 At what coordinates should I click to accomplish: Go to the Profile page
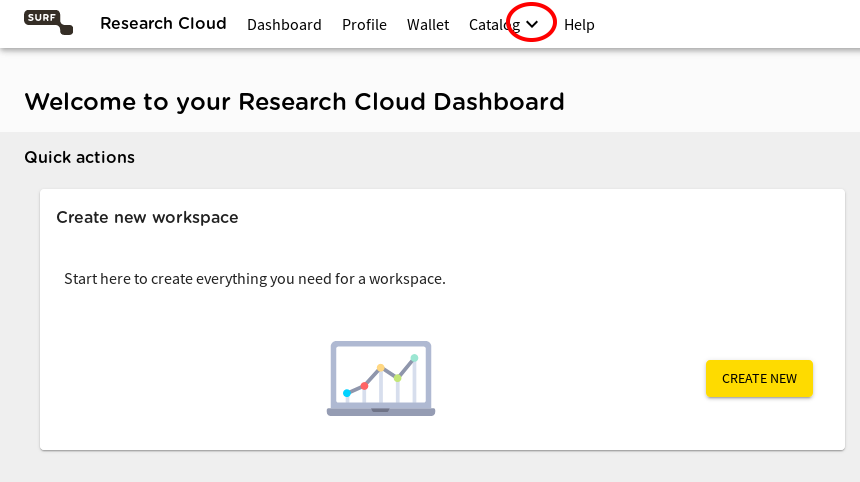coord(364,25)
